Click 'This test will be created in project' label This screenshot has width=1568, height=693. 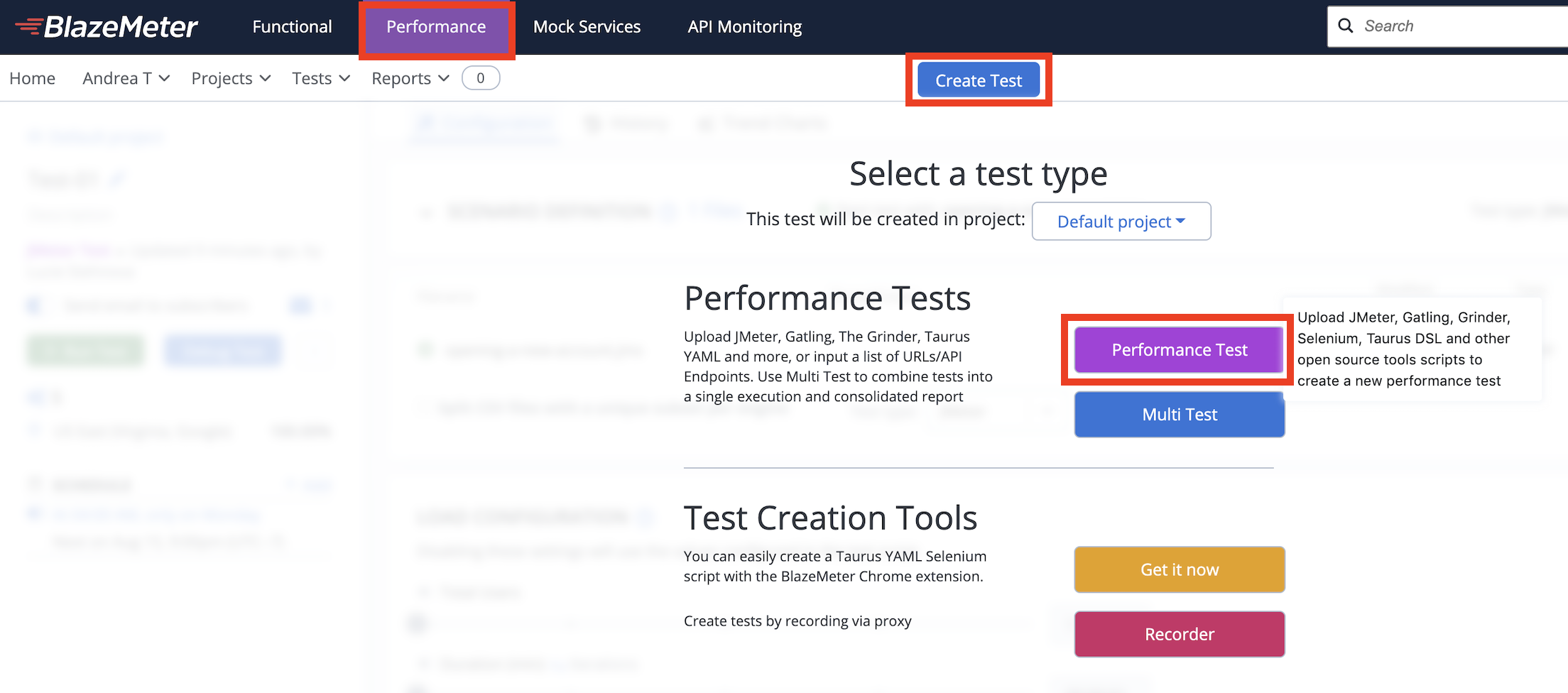[886, 219]
